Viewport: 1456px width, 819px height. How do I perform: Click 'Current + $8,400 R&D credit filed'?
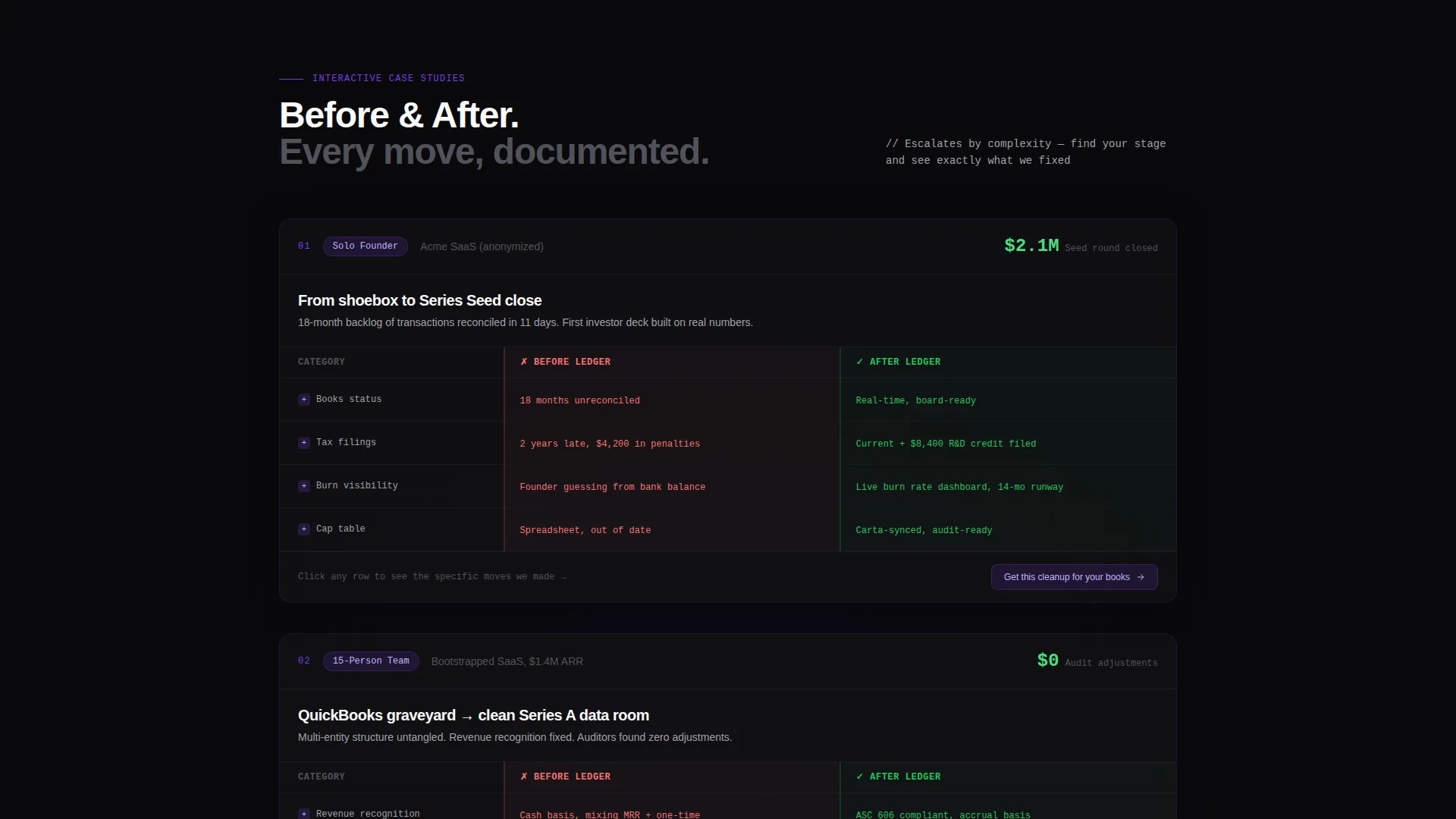pos(946,444)
